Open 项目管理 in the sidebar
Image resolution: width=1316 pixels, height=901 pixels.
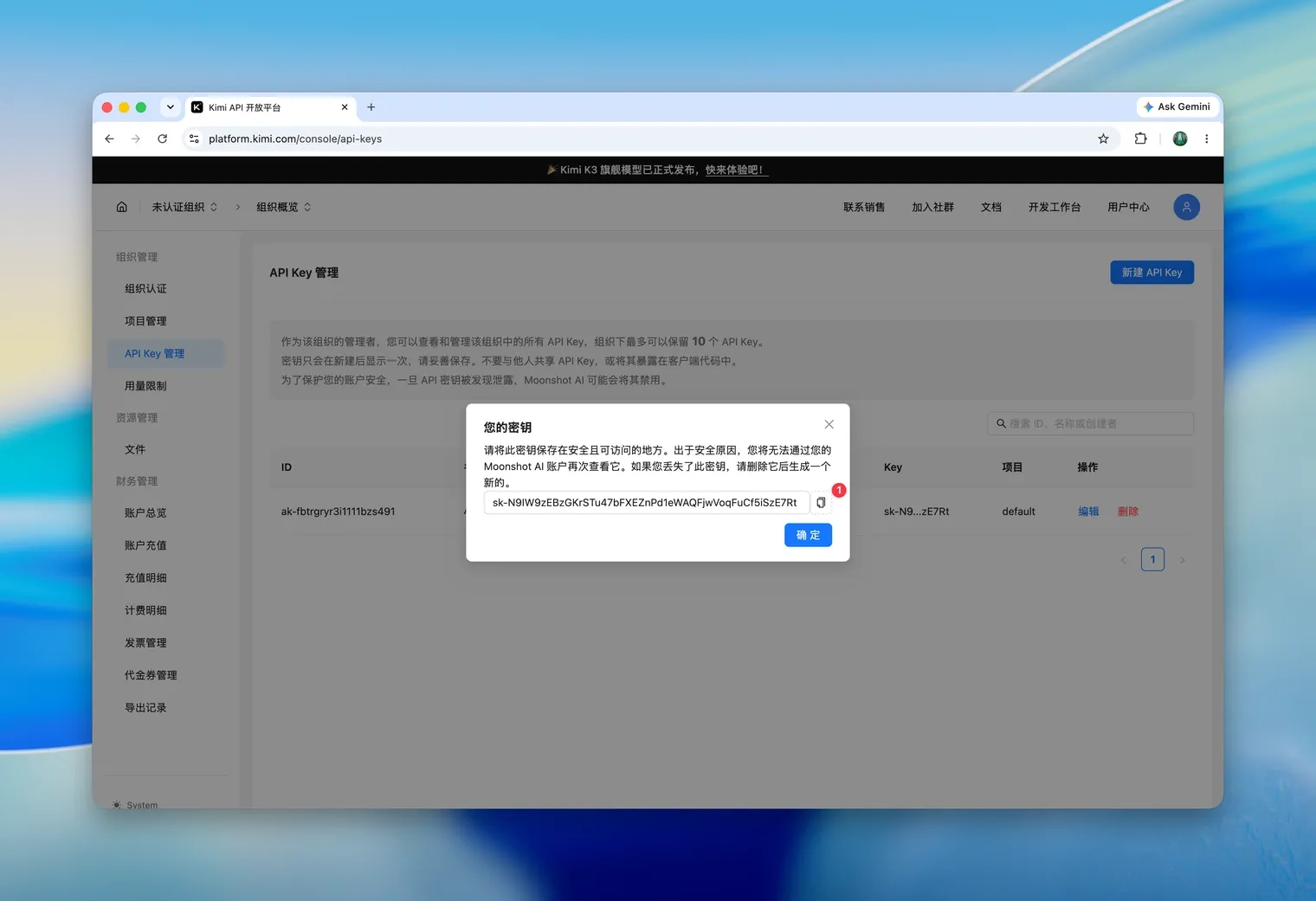pyautogui.click(x=165, y=321)
